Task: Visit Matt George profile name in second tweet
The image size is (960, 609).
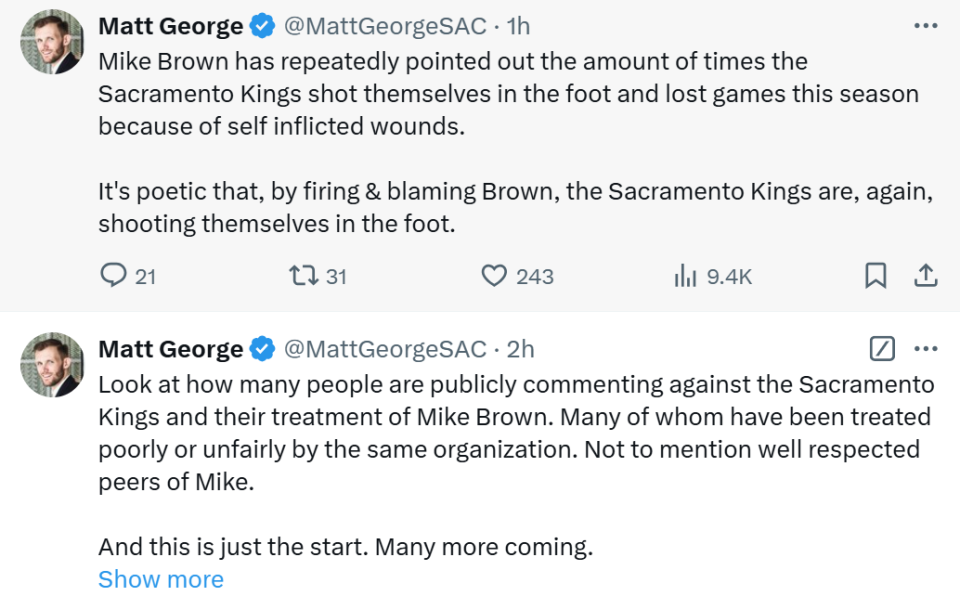Action: [x=171, y=349]
